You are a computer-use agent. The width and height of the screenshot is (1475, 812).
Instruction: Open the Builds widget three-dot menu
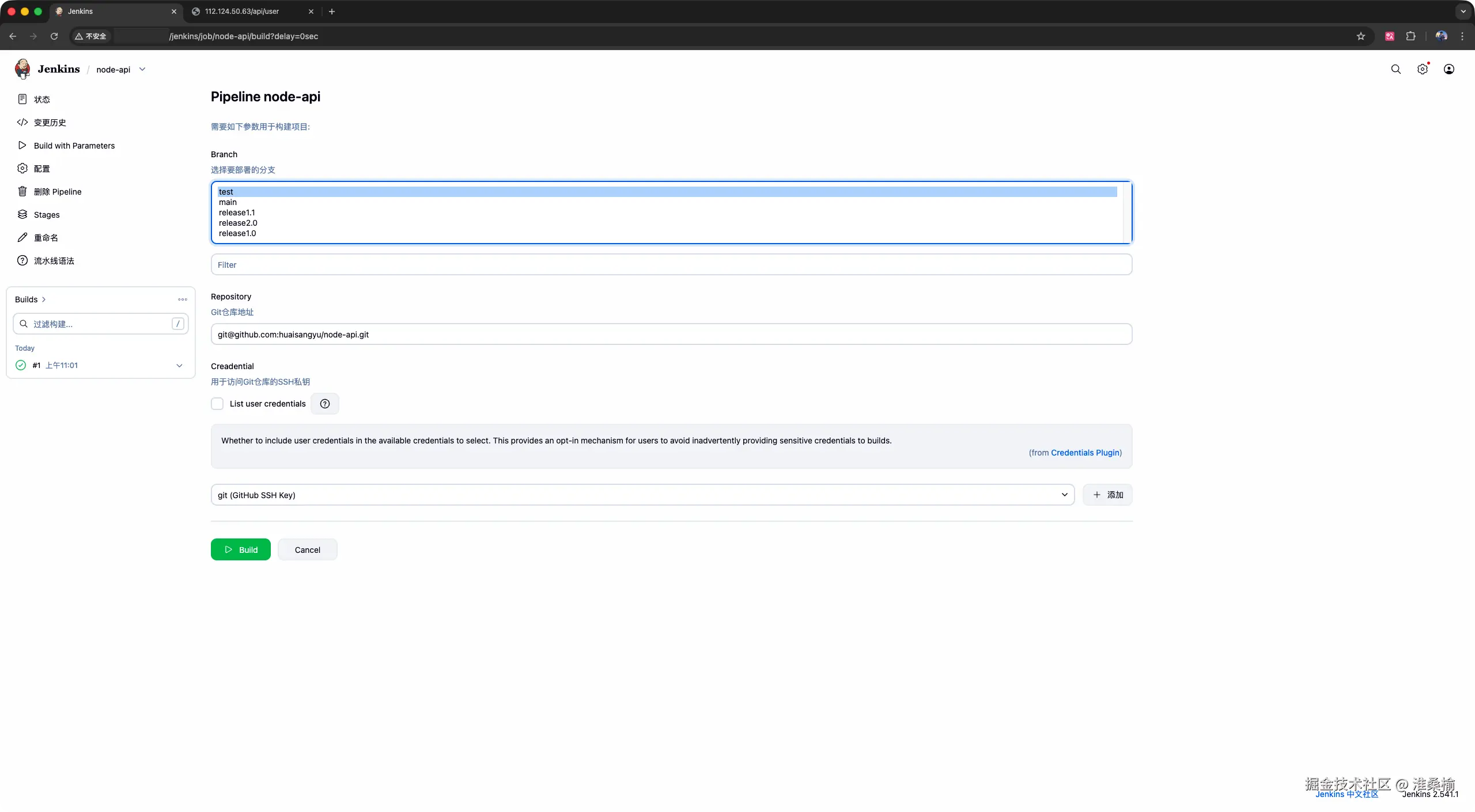(x=183, y=299)
